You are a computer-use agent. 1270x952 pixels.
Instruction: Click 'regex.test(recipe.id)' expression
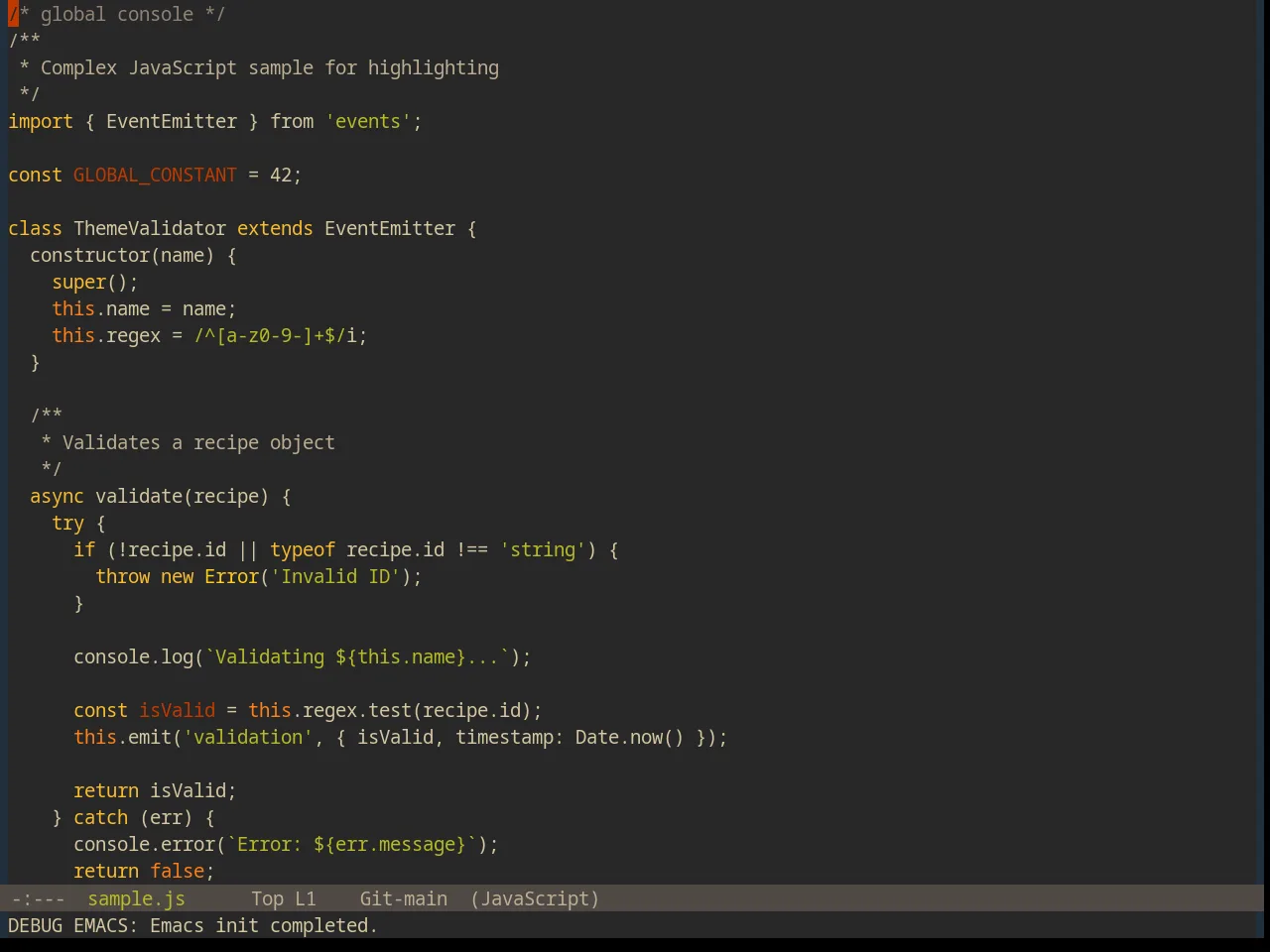417,710
